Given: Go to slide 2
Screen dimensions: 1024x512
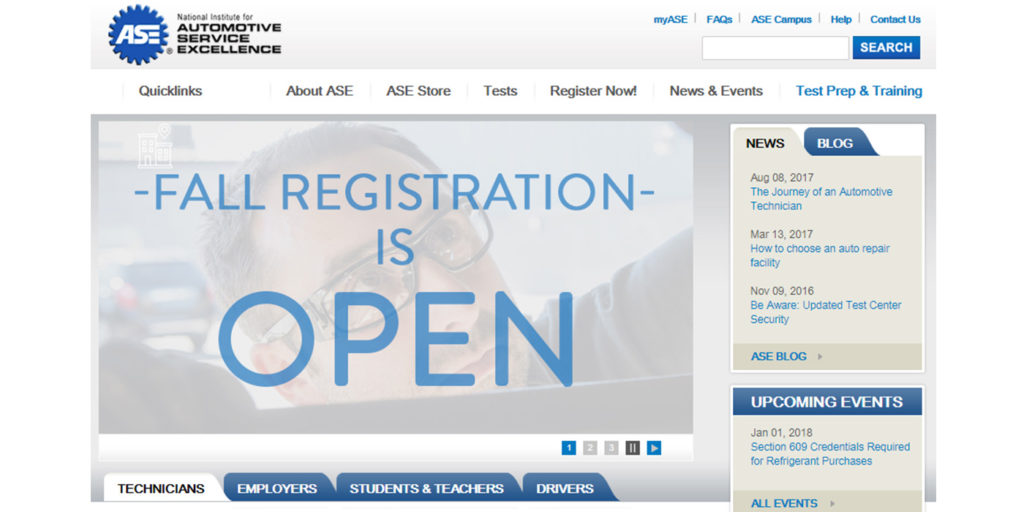Looking at the screenshot, I should (590, 448).
